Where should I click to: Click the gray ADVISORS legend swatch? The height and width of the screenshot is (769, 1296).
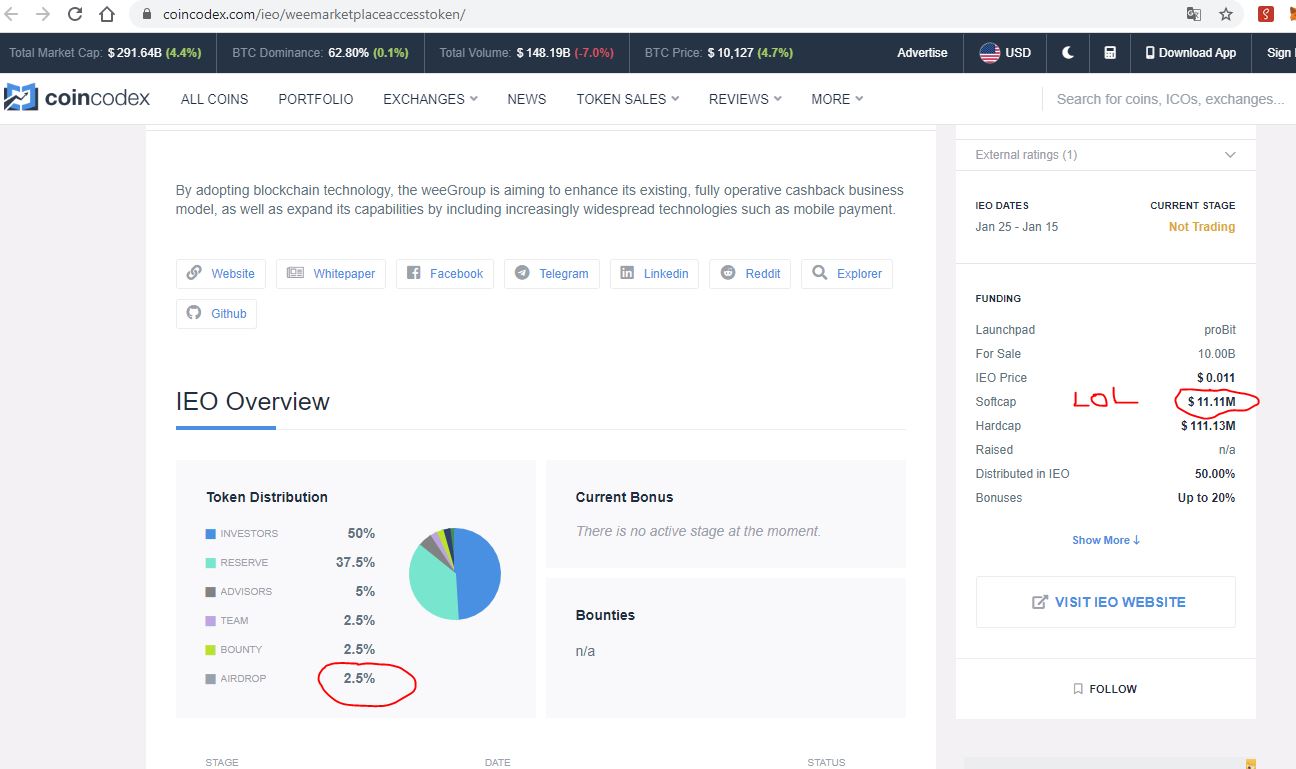210,592
